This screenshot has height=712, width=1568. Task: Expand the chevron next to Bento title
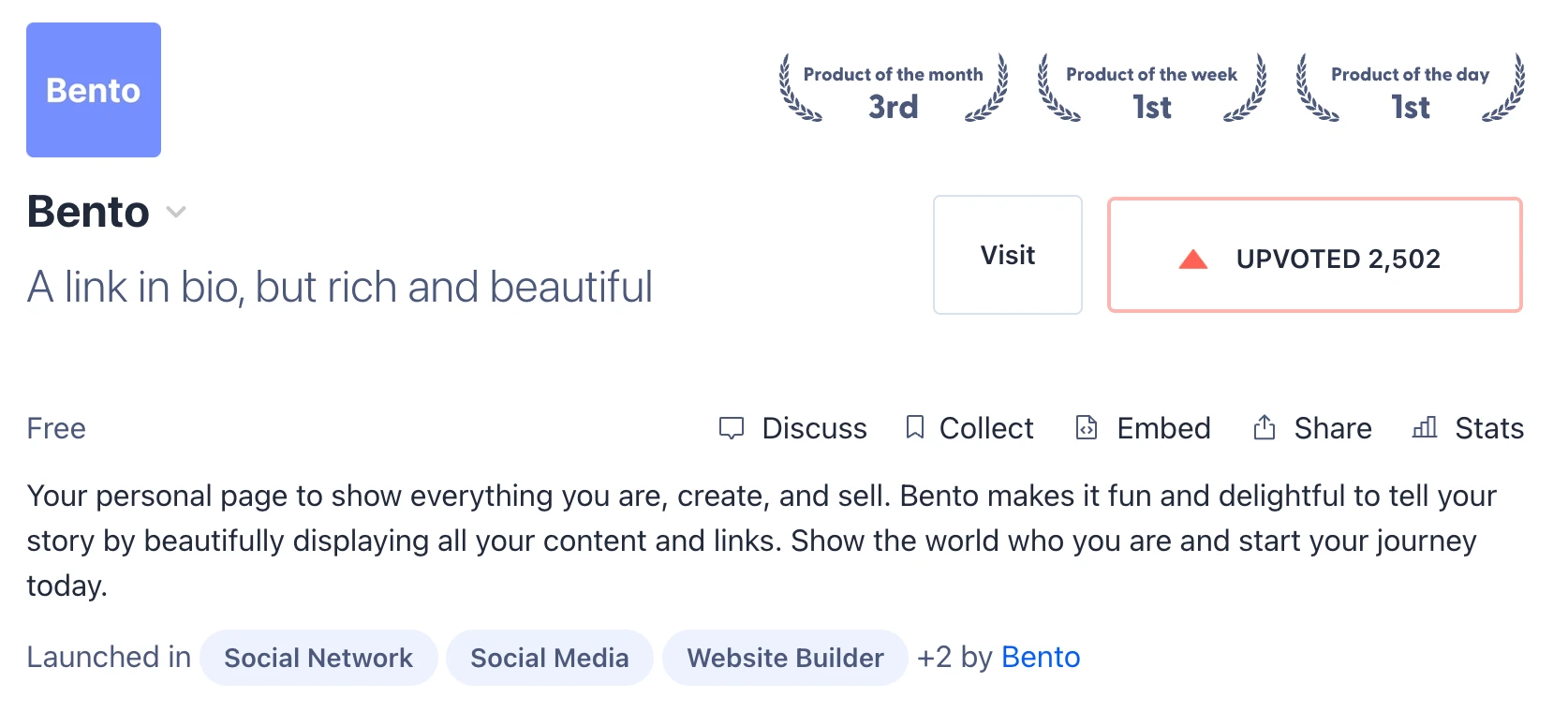(x=176, y=212)
